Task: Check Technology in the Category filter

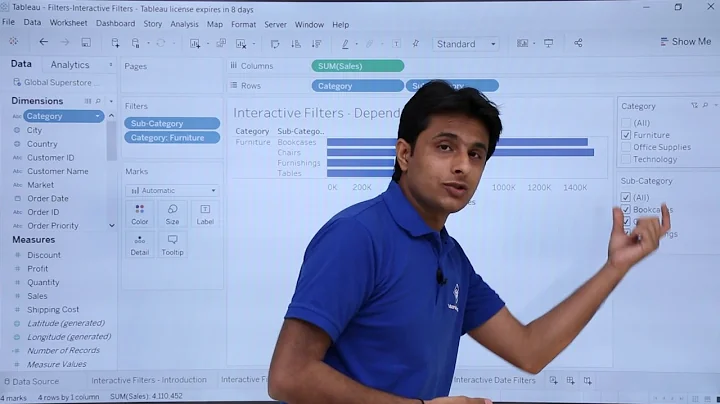Action: tap(626, 159)
